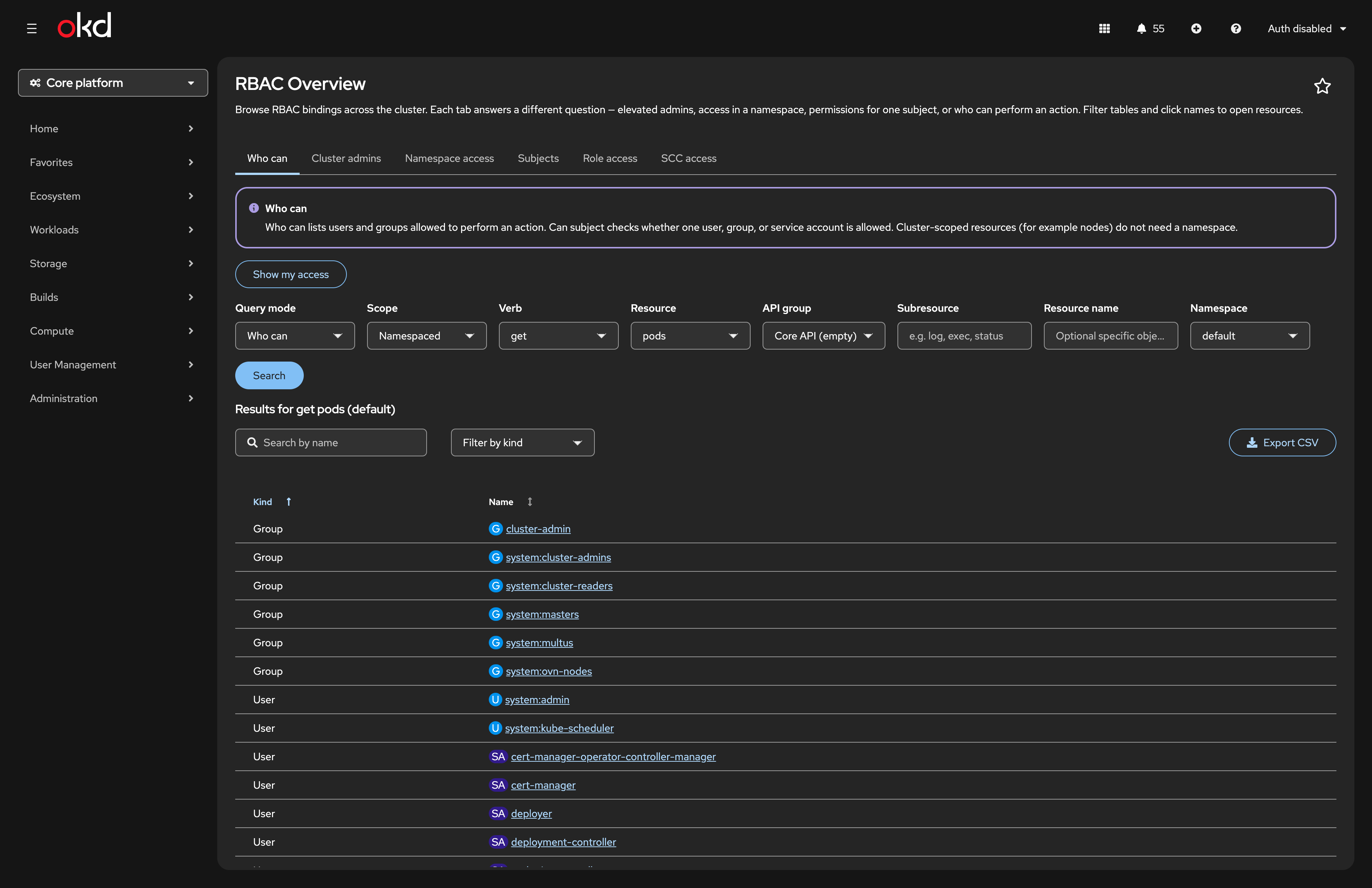Open the system:admin user link
This screenshot has width=1372, height=888.
coord(537,700)
